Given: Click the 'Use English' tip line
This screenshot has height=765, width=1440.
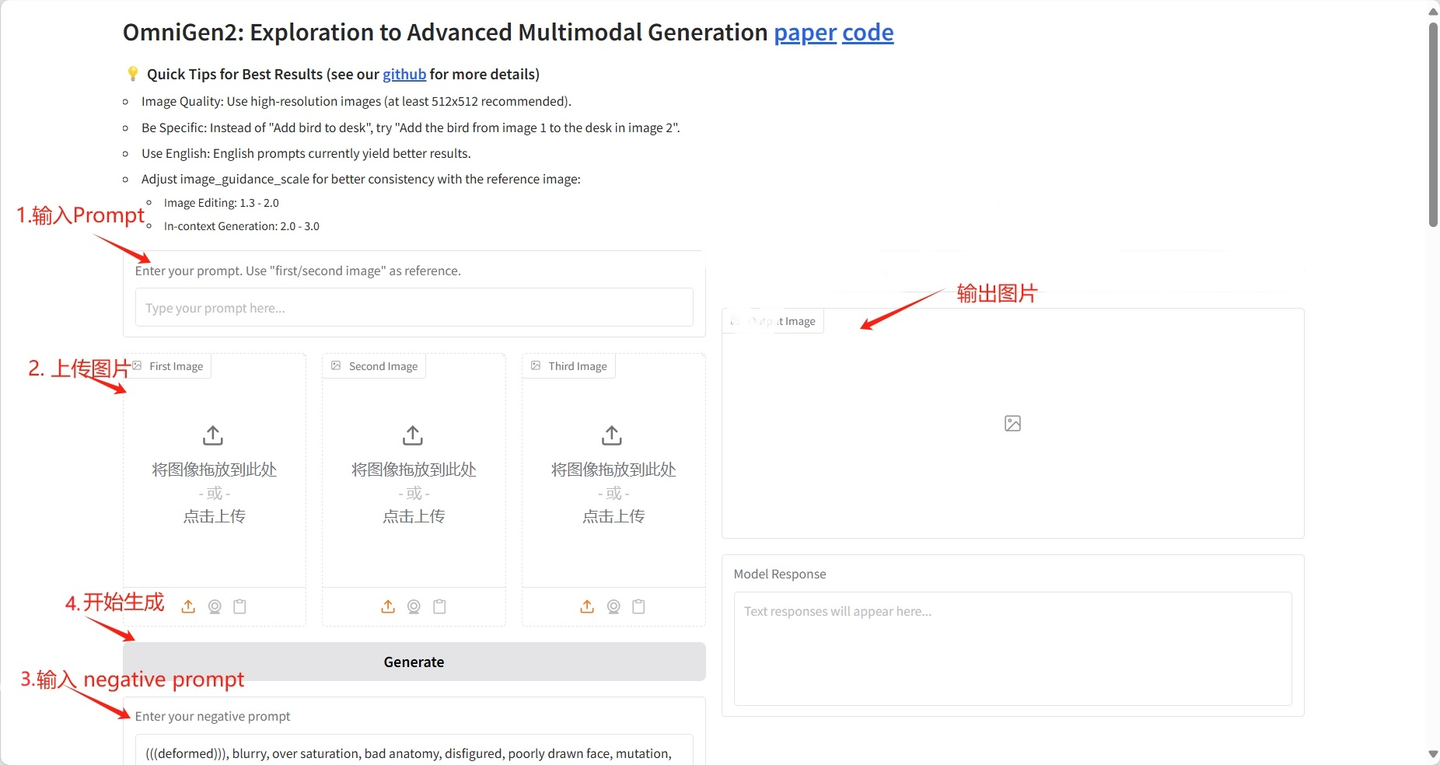Looking at the screenshot, I should point(306,153).
